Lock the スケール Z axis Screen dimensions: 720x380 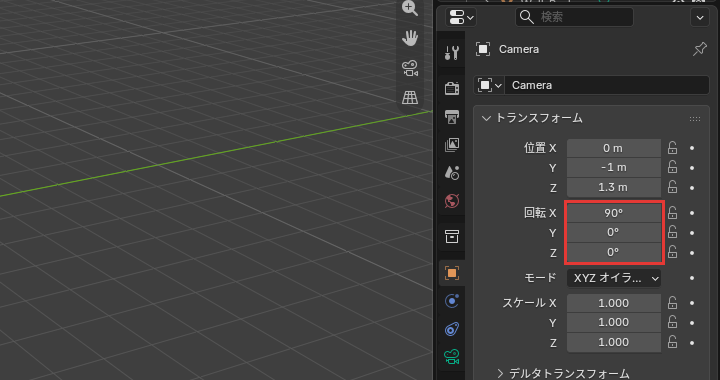click(x=673, y=342)
